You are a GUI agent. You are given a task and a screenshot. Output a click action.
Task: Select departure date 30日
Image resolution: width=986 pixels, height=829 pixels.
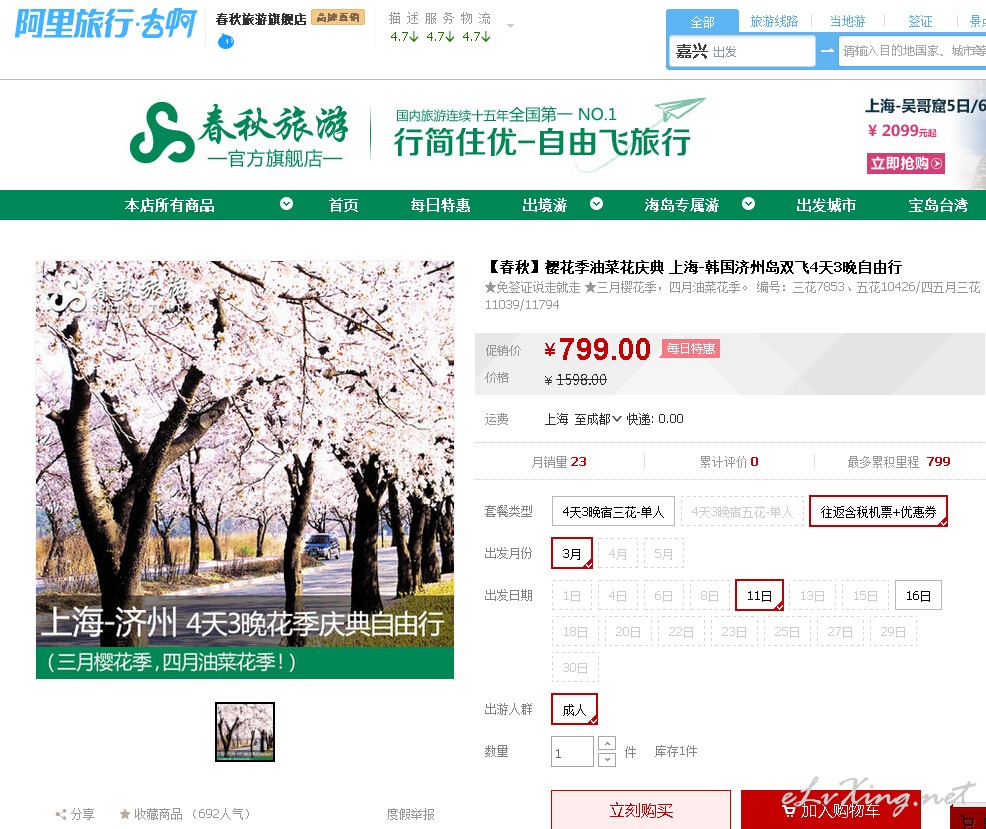(575, 667)
